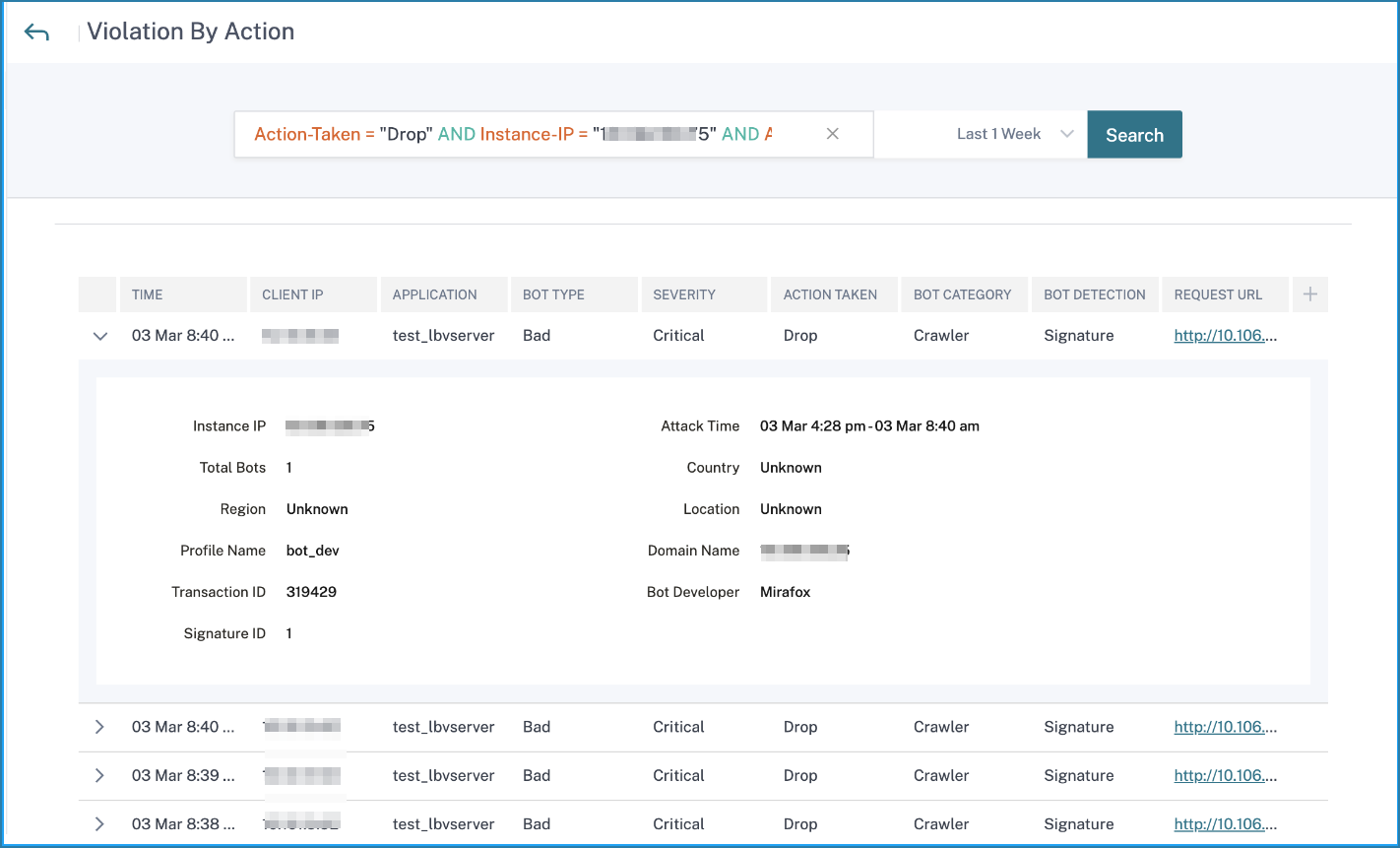Select the Total Bots value
This screenshot has width=1400, height=848.
[289, 468]
